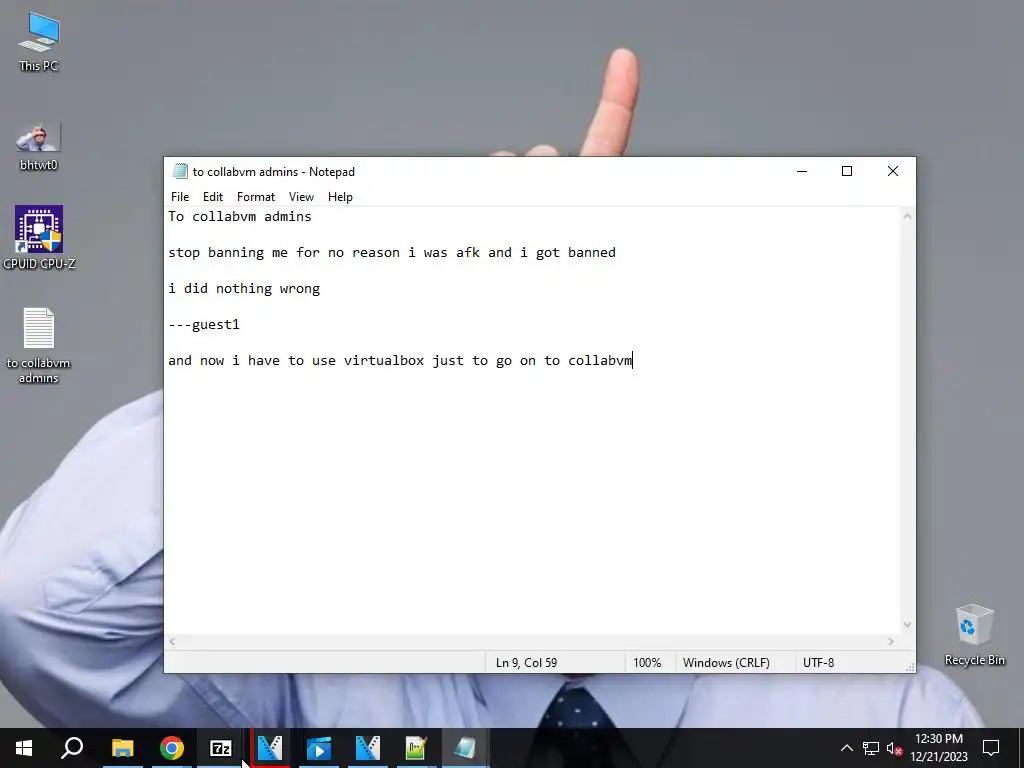
Task: Click Notepad vertical scrollbar up arrow
Action: 907,216
